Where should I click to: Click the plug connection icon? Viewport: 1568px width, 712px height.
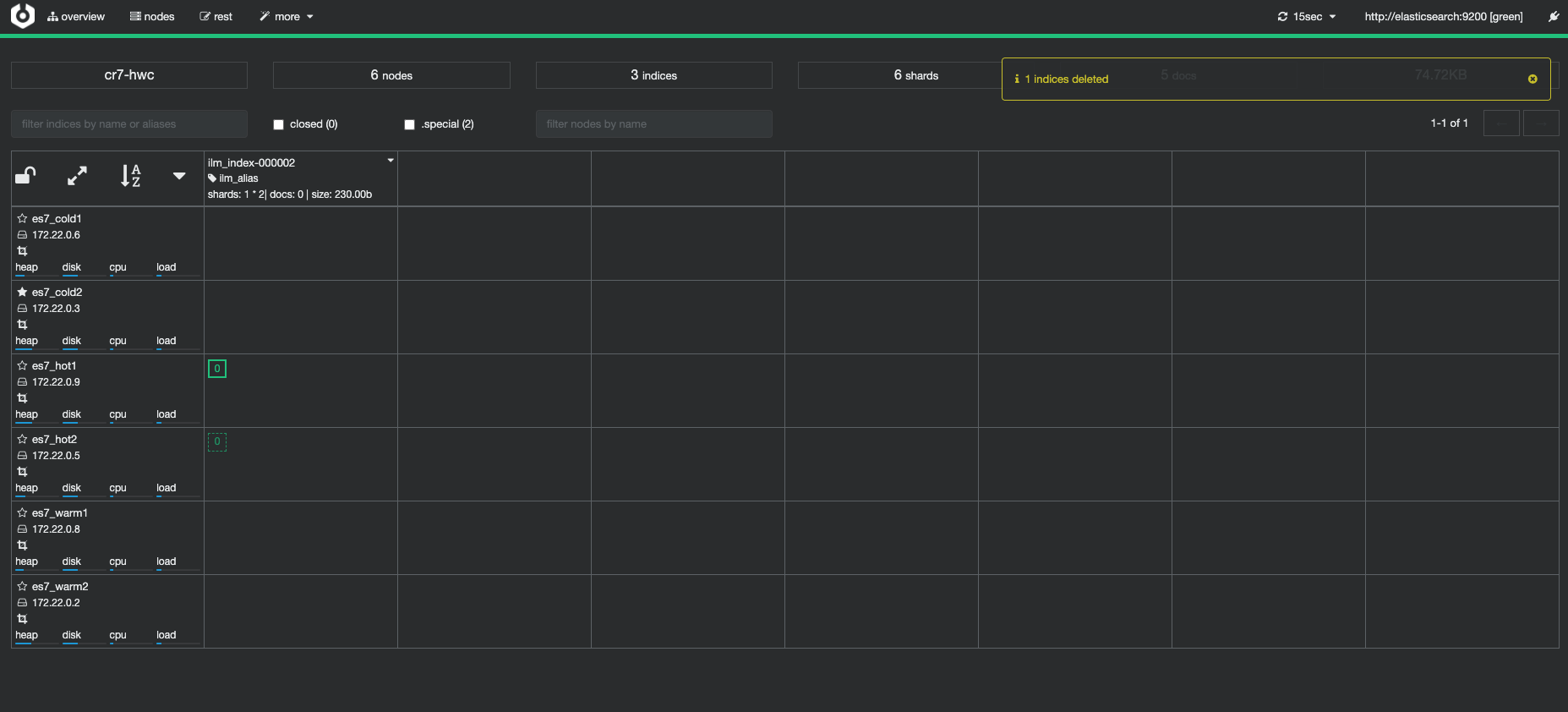(1554, 17)
